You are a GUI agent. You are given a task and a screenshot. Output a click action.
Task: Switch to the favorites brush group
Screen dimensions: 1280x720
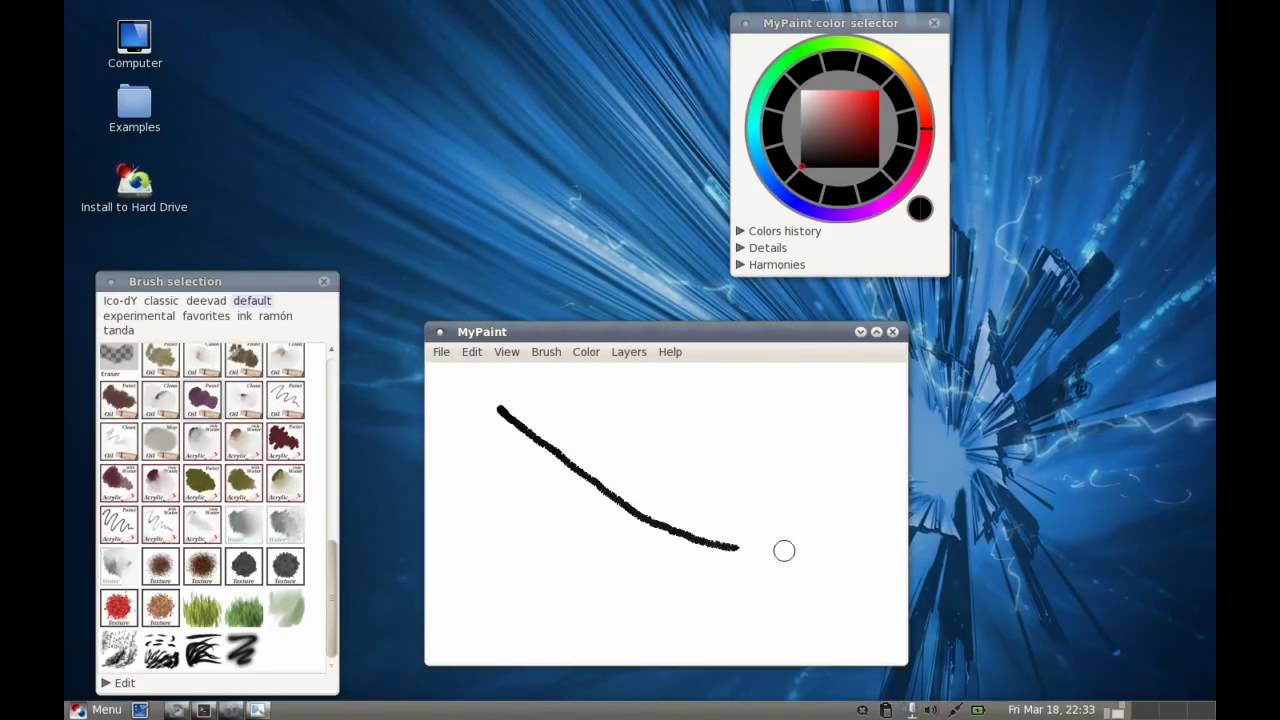pyautogui.click(x=206, y=316)
